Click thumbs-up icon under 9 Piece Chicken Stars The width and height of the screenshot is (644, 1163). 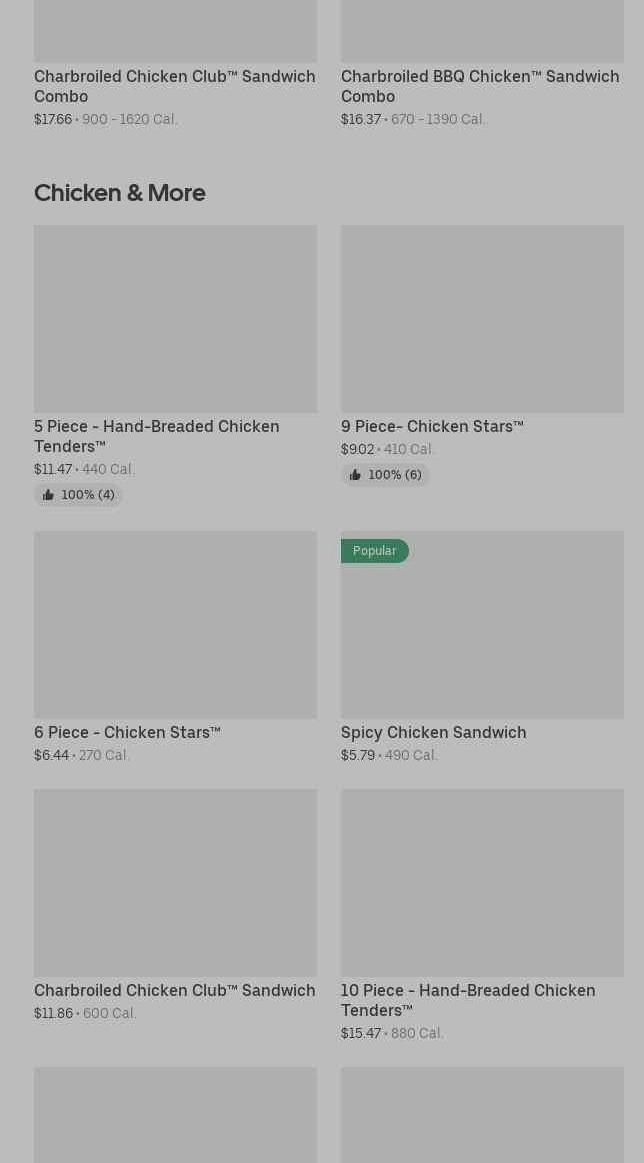(355, 475)
